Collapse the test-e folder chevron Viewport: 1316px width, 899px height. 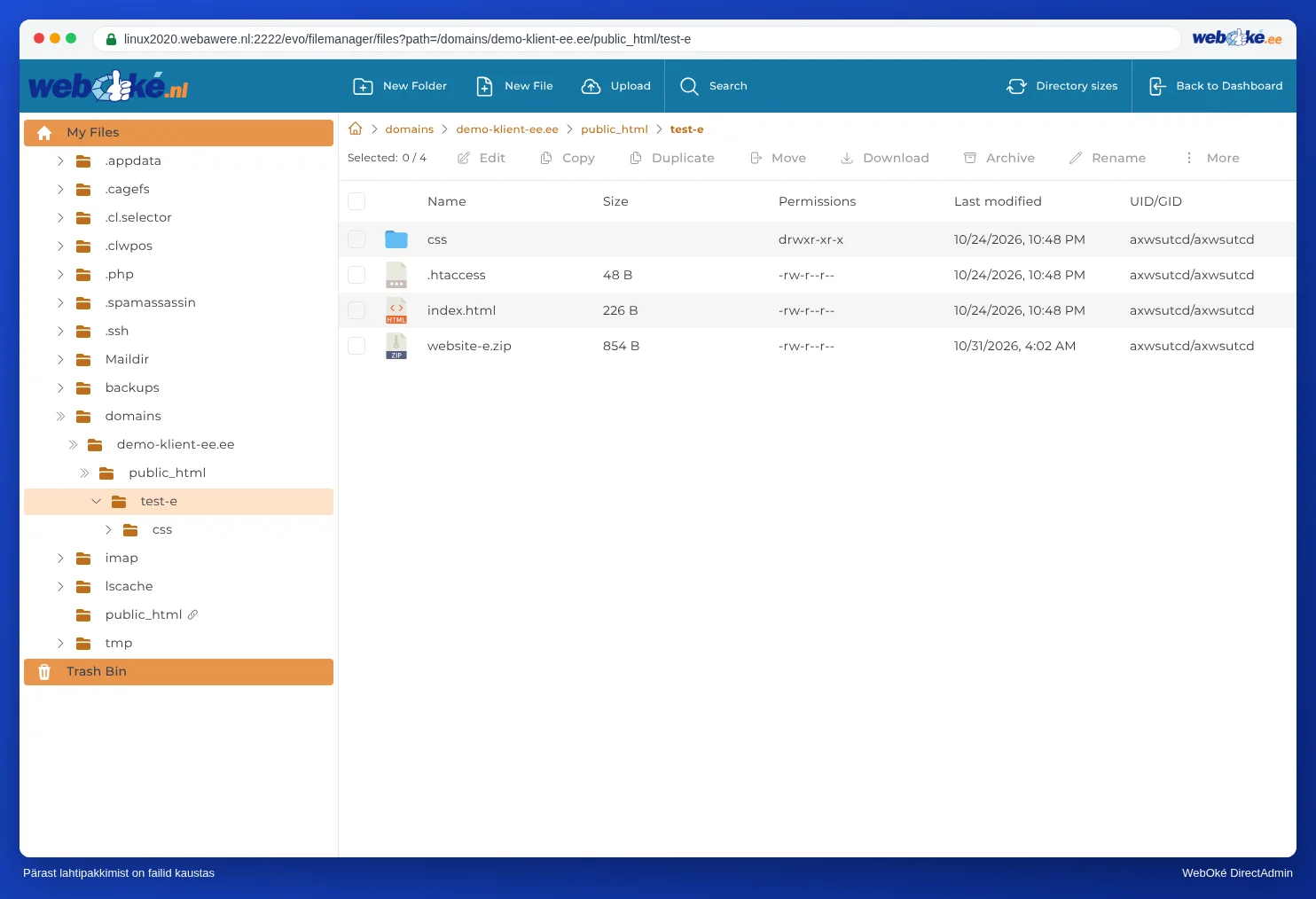coord(96,501)
